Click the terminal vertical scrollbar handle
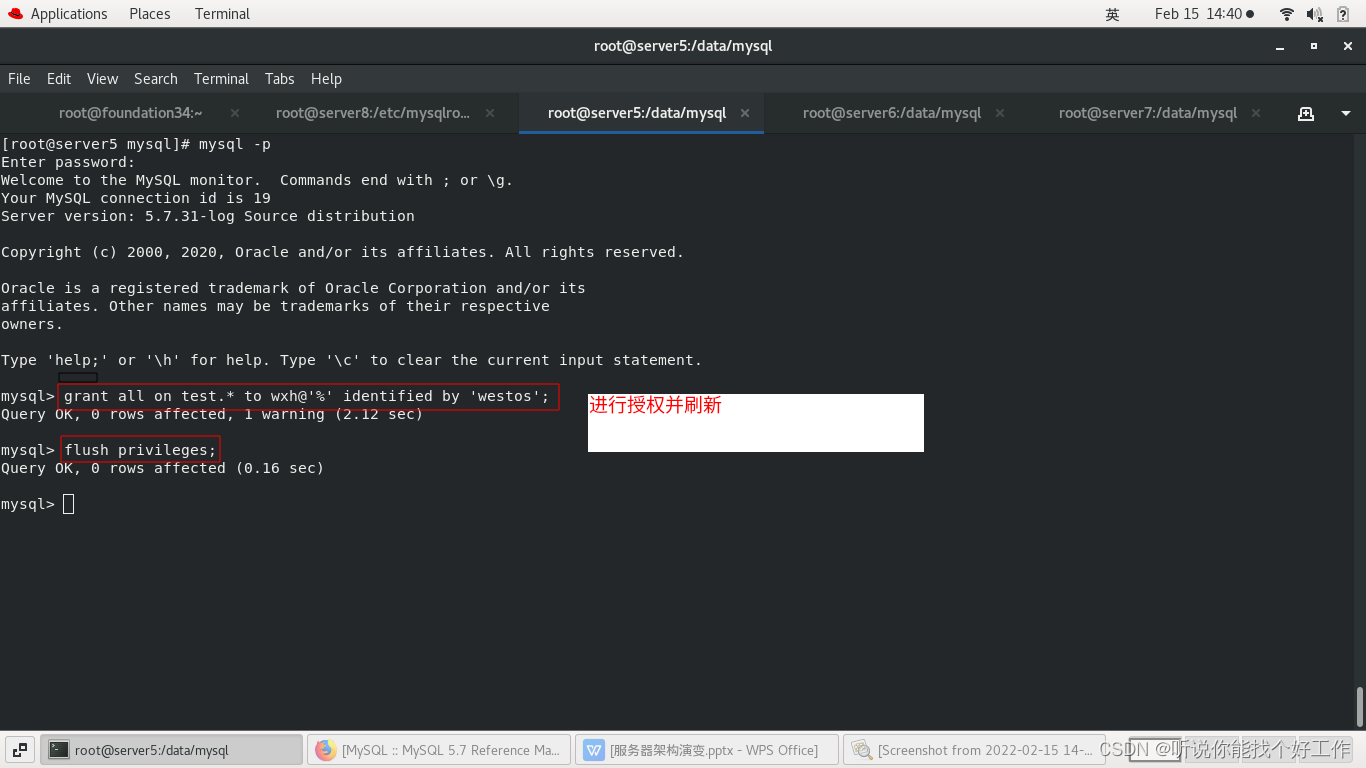The width and height of the screenshot is (1366, 768). pos(1360,706)
